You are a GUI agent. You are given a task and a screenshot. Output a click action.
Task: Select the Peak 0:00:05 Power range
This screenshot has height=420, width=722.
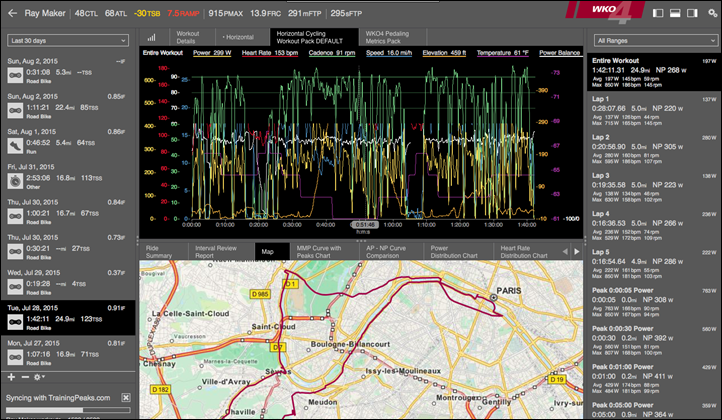(654, 302)
